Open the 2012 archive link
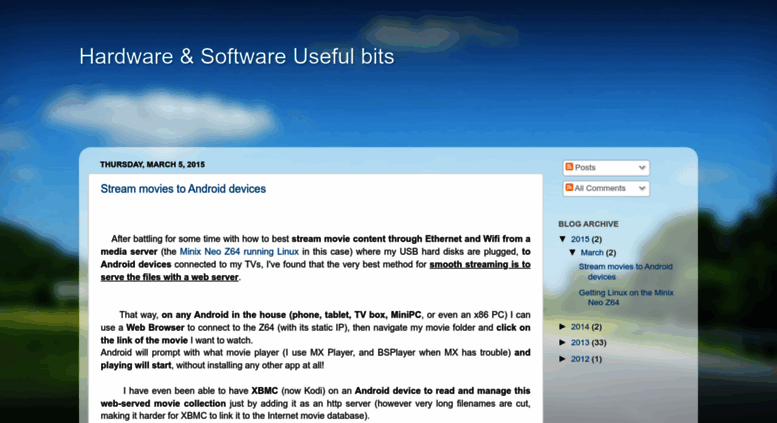 click(580, 359)
